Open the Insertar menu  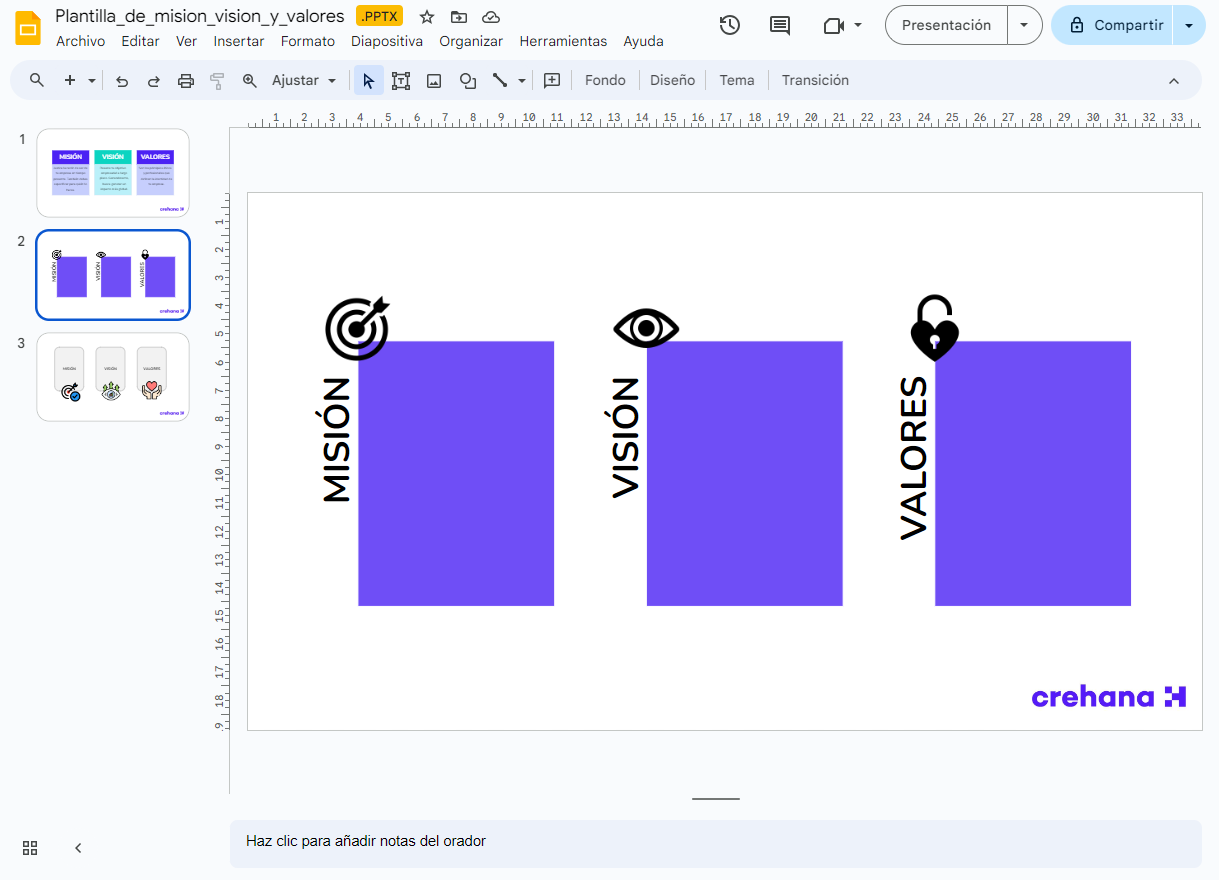239,41
